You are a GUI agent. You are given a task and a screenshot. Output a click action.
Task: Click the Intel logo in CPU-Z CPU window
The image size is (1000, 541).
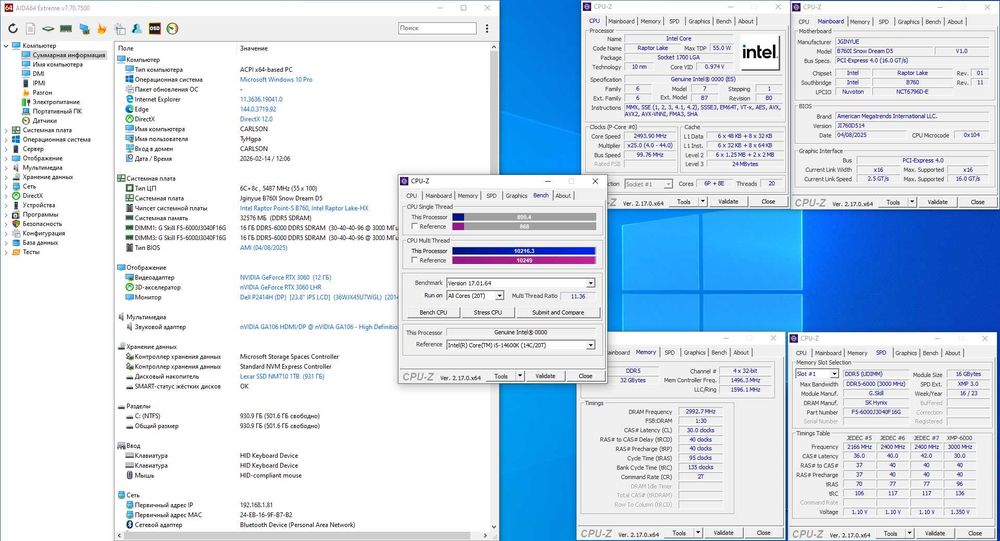point(759,52)
